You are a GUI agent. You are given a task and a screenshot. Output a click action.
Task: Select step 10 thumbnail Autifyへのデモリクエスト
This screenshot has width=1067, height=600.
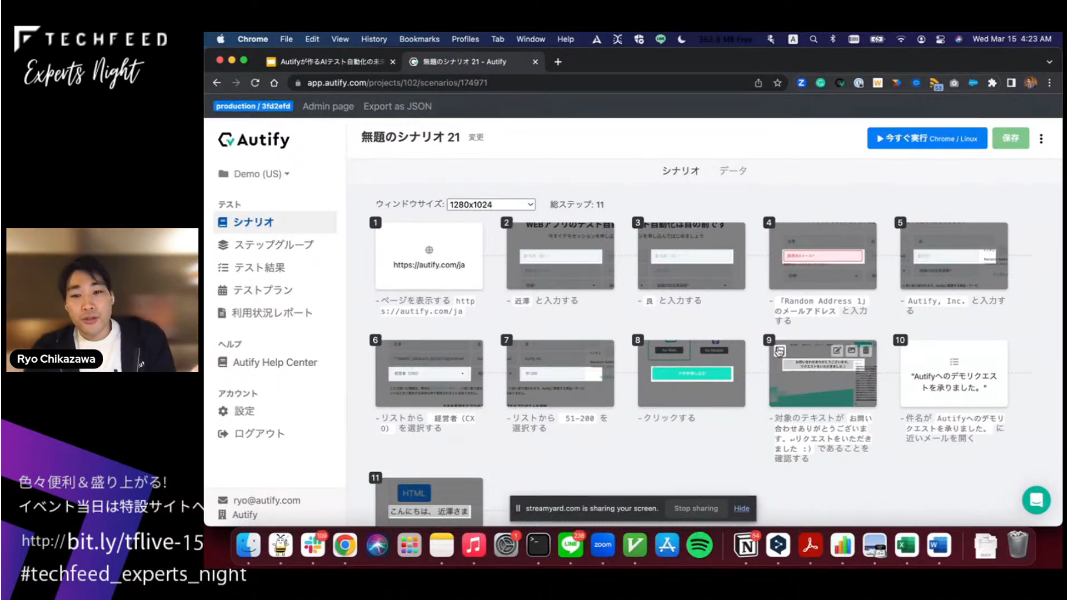(953, 373)
